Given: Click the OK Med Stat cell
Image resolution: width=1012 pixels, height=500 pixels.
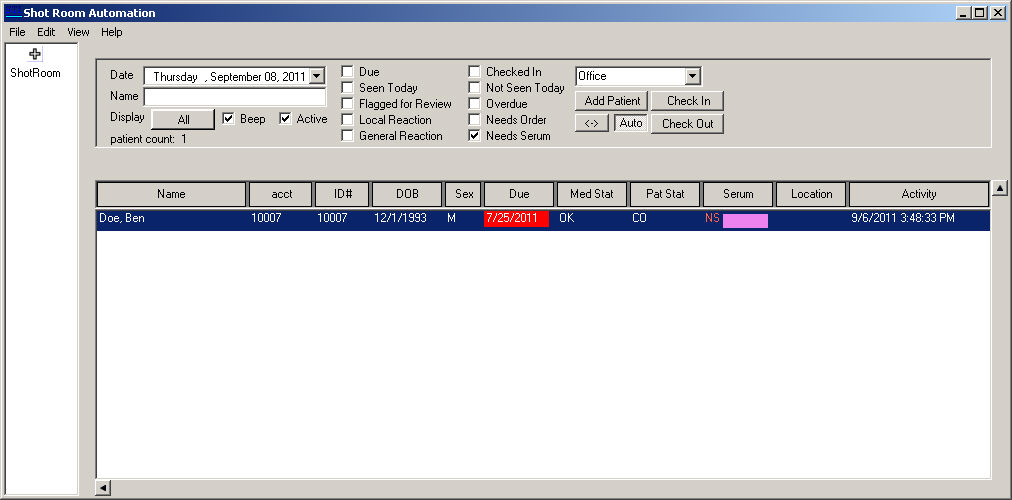Looking at the screenshot, I should click(x=566, y=219).
